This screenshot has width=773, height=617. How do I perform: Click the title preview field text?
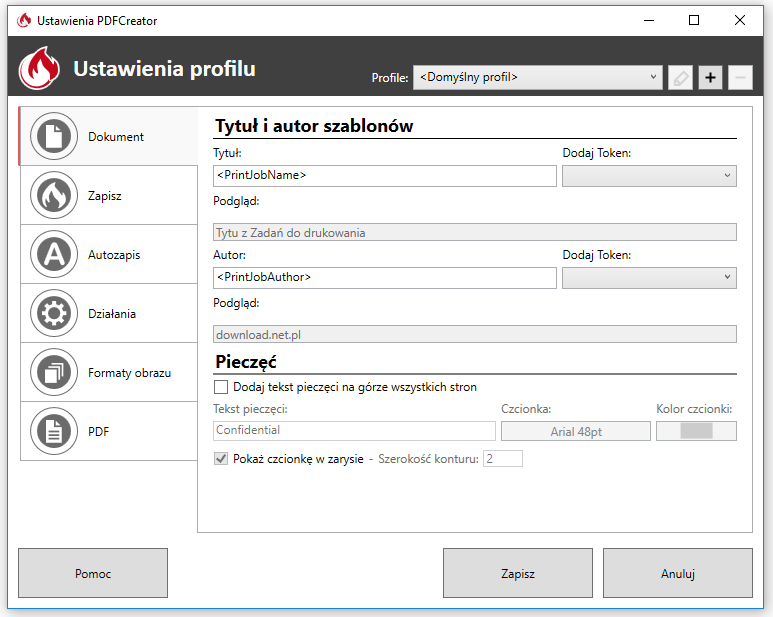click(290, 233)
